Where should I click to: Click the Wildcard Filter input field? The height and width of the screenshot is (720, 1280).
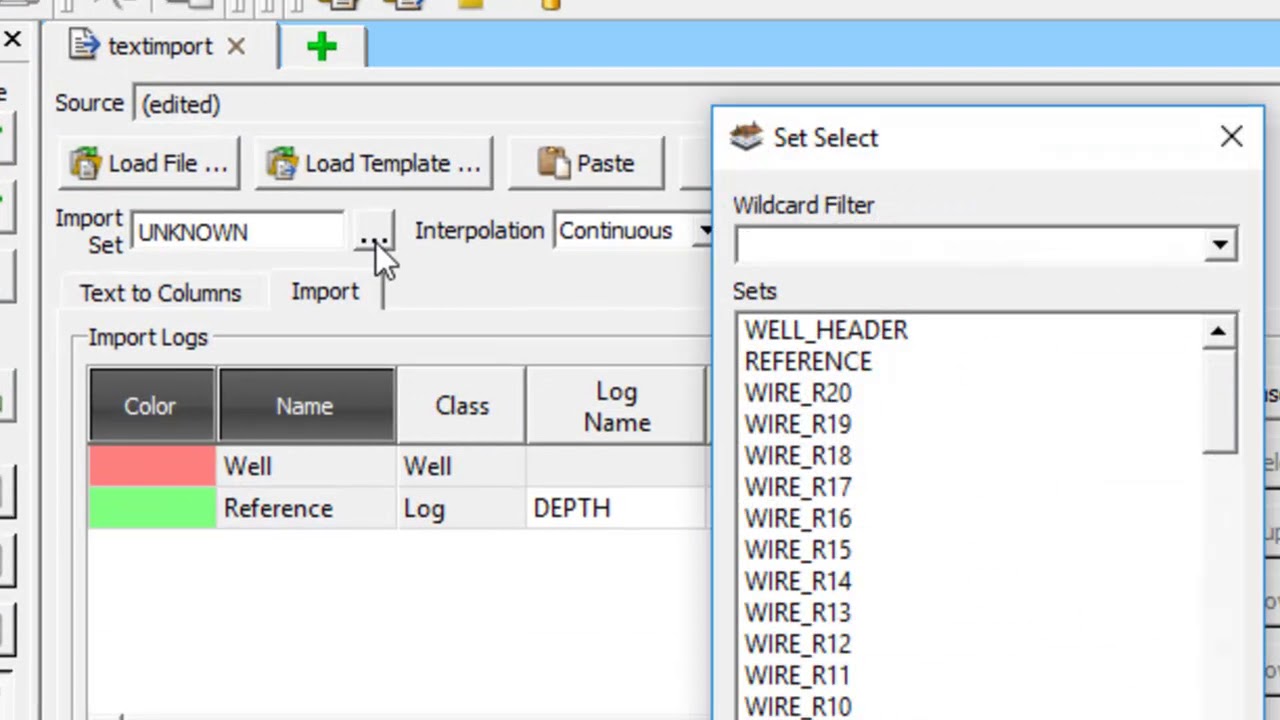coord(968,245)
